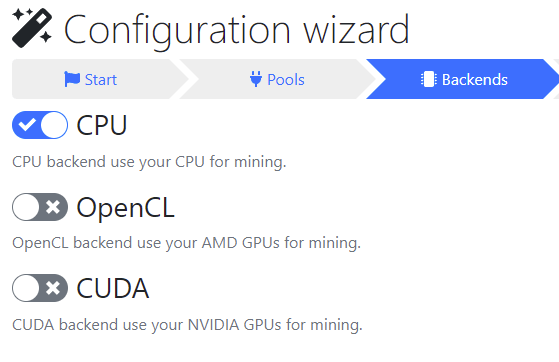Screen dimensions: 559x362
Task: Open the Pools wizard step
Action: tap(277, 79)
